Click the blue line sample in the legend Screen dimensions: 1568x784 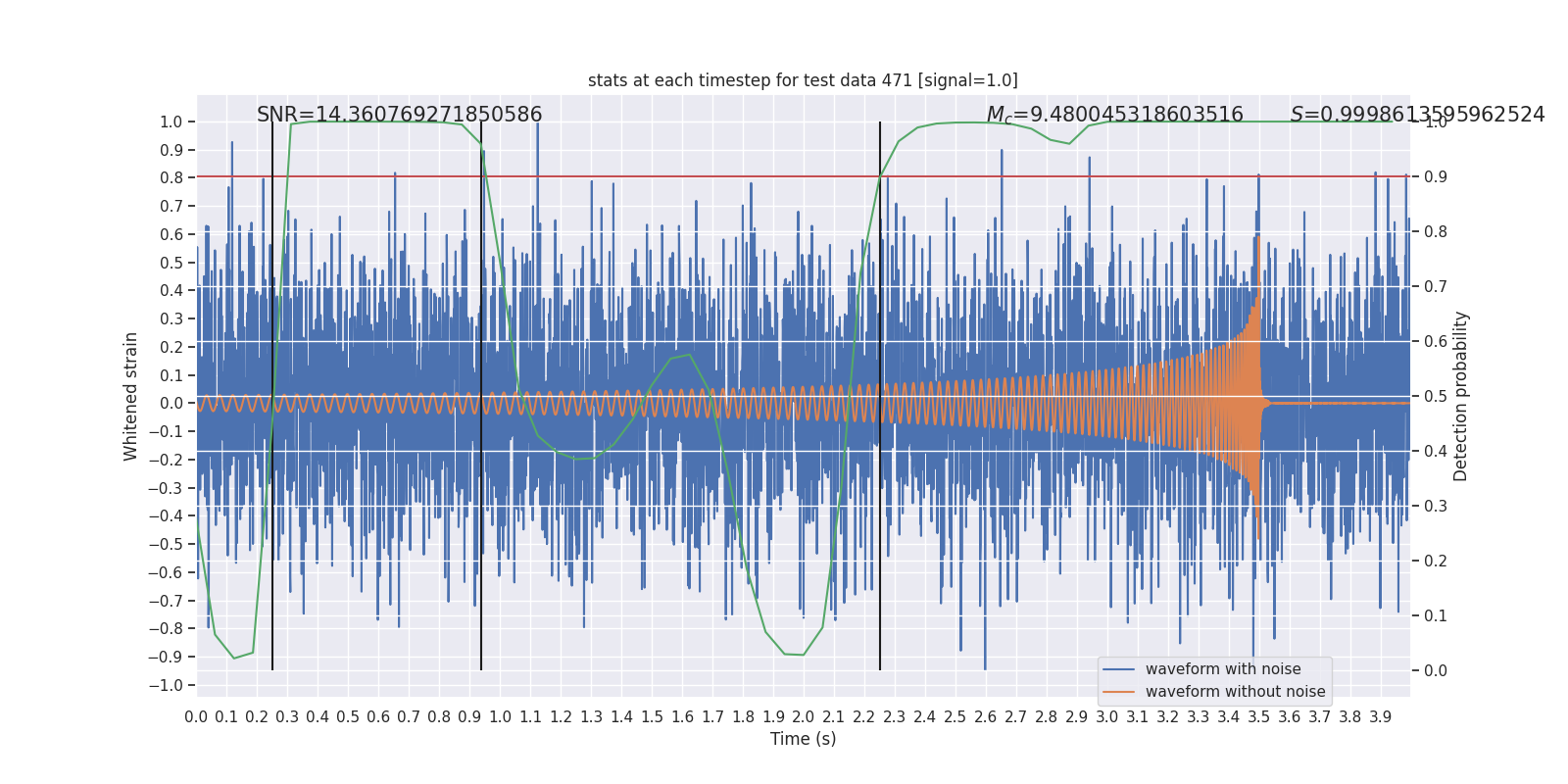[1118, 669]
